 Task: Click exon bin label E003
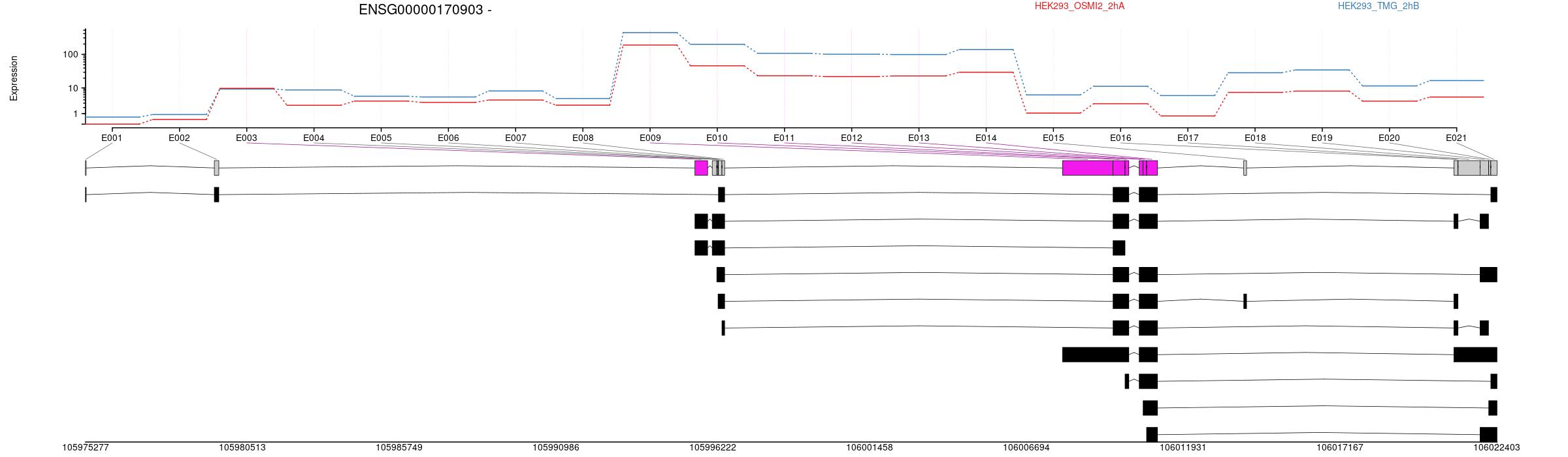(246, 138)
